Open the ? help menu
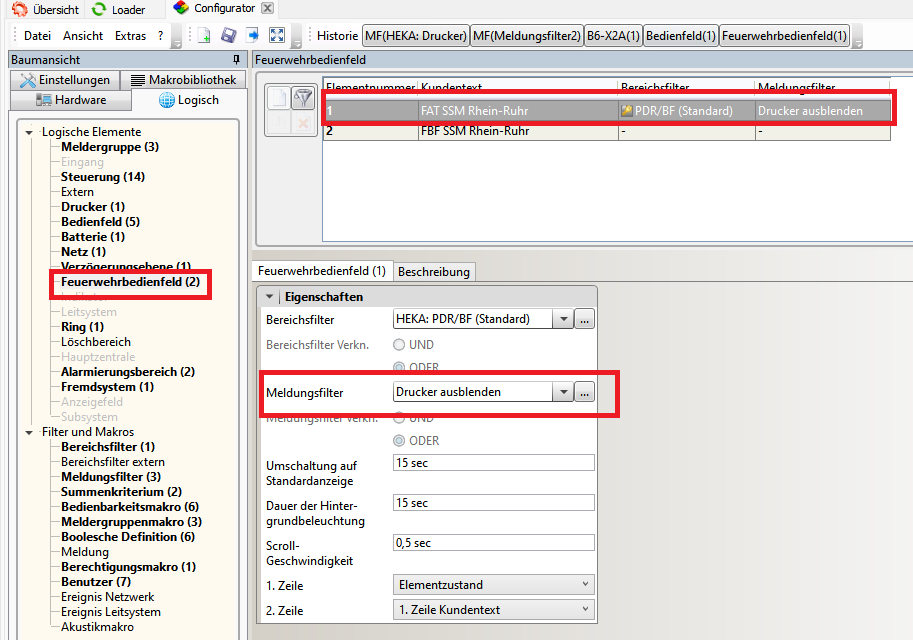Viewport: 913px width, 640px height. coord(161,36)
